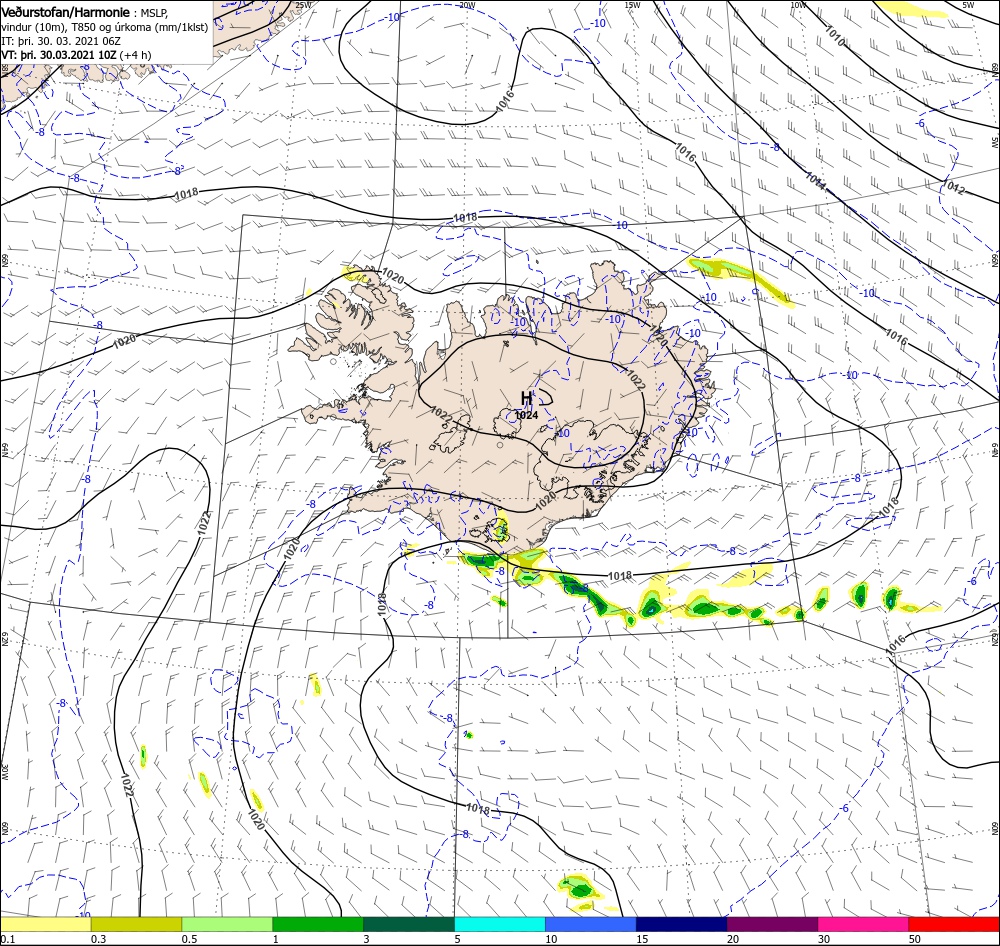Click the red 50 mm legend swatch
This screenshot has width=1000, height=946.
pos(954,924)
